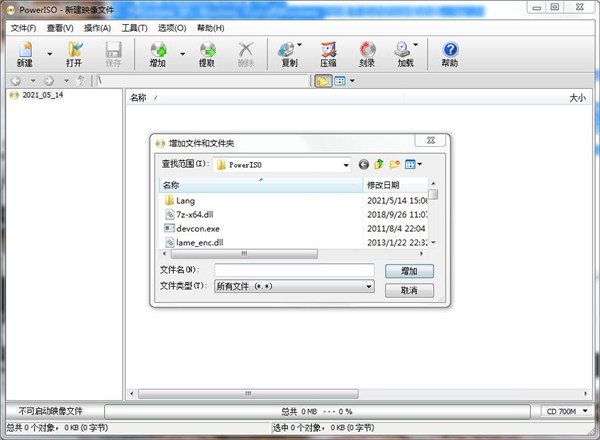
Task: Click the Delete (删除) toolbar icon
Action: (246, 54)
